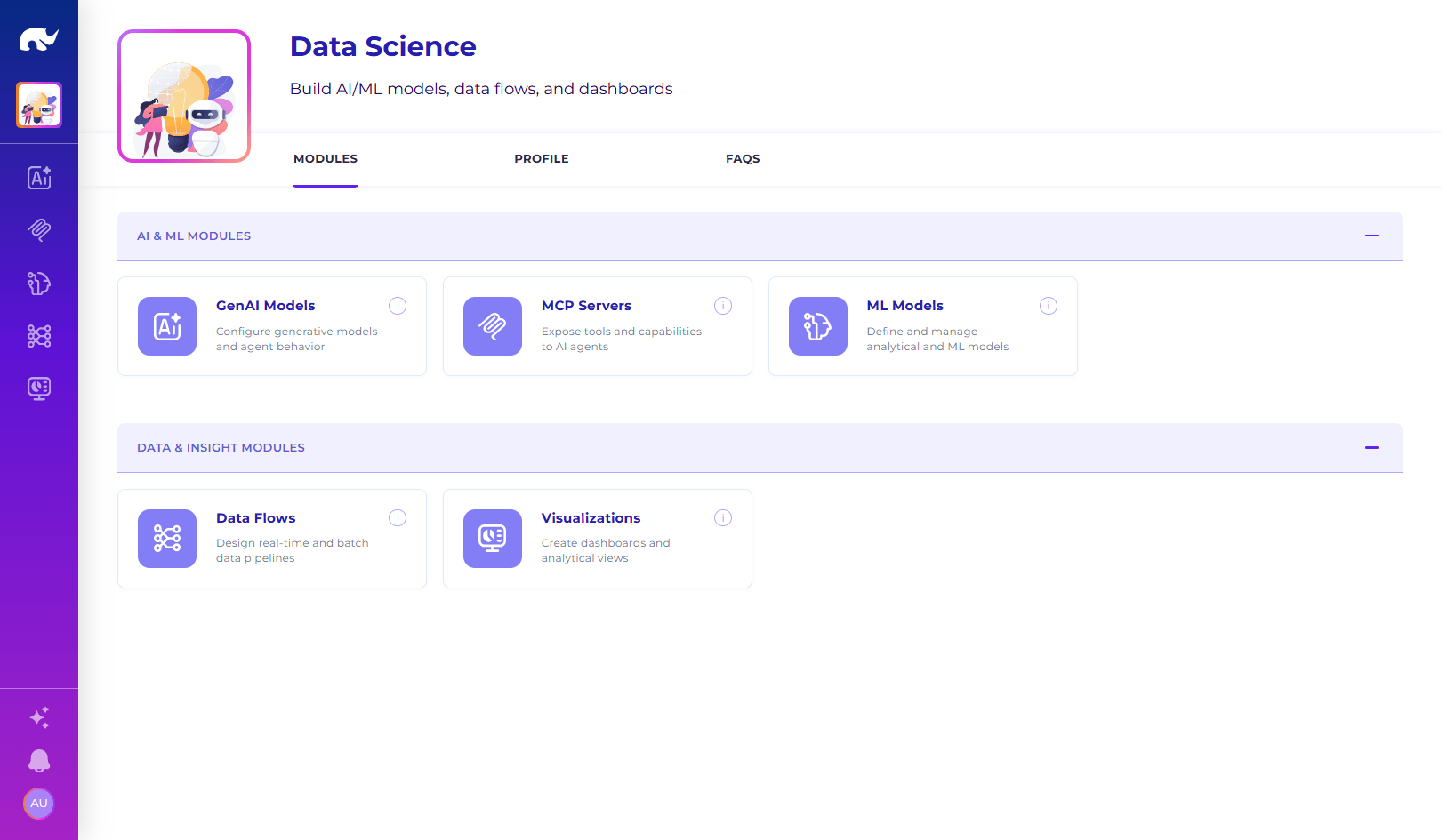Click the GenAI Models card icon
Image resolution: width=1447 pixels, height=840 pixels.
tap(167, 326)
